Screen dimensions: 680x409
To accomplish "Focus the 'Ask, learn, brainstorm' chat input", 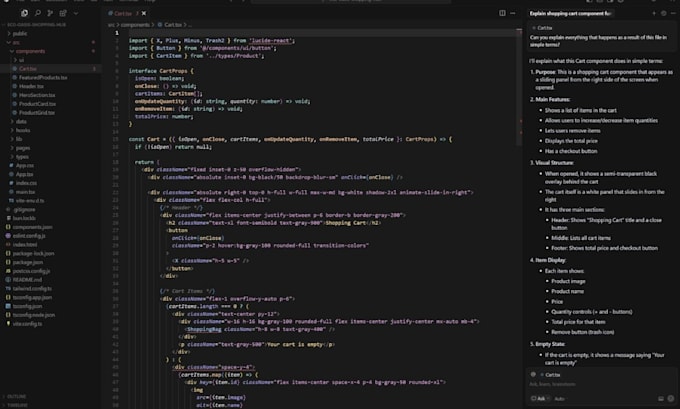I will click(601, 384).
